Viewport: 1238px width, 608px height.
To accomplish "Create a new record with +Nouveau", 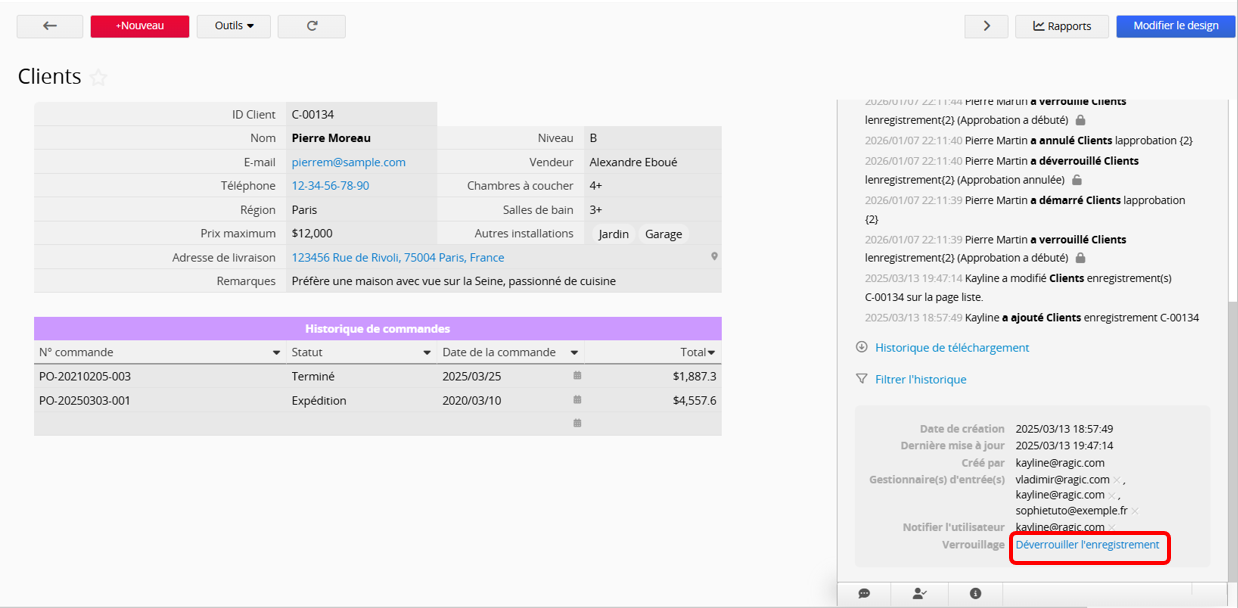I will point(139,26).
